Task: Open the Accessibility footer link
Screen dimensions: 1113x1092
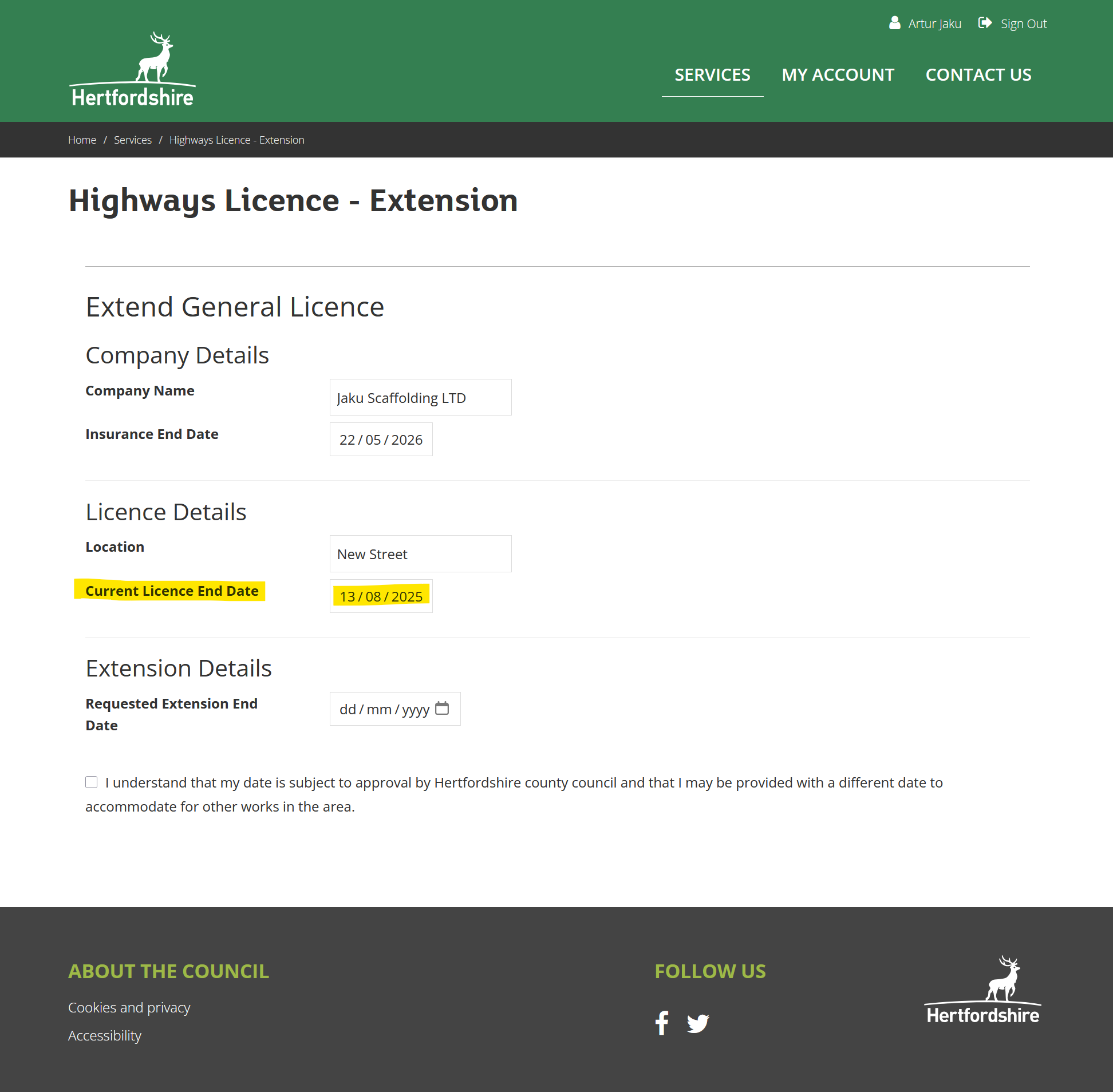Action: [104, 1035]
